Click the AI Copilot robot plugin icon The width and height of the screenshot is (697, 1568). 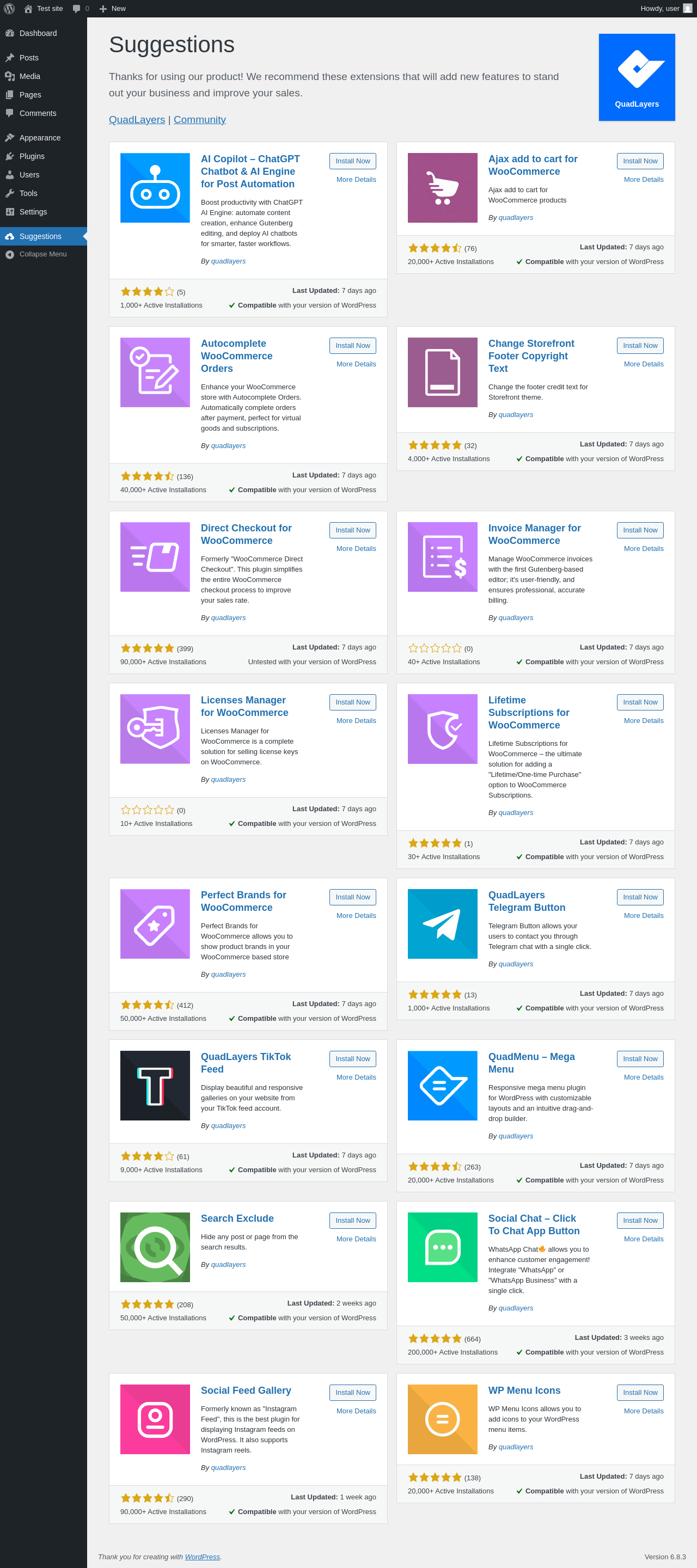tap(155, 188)
